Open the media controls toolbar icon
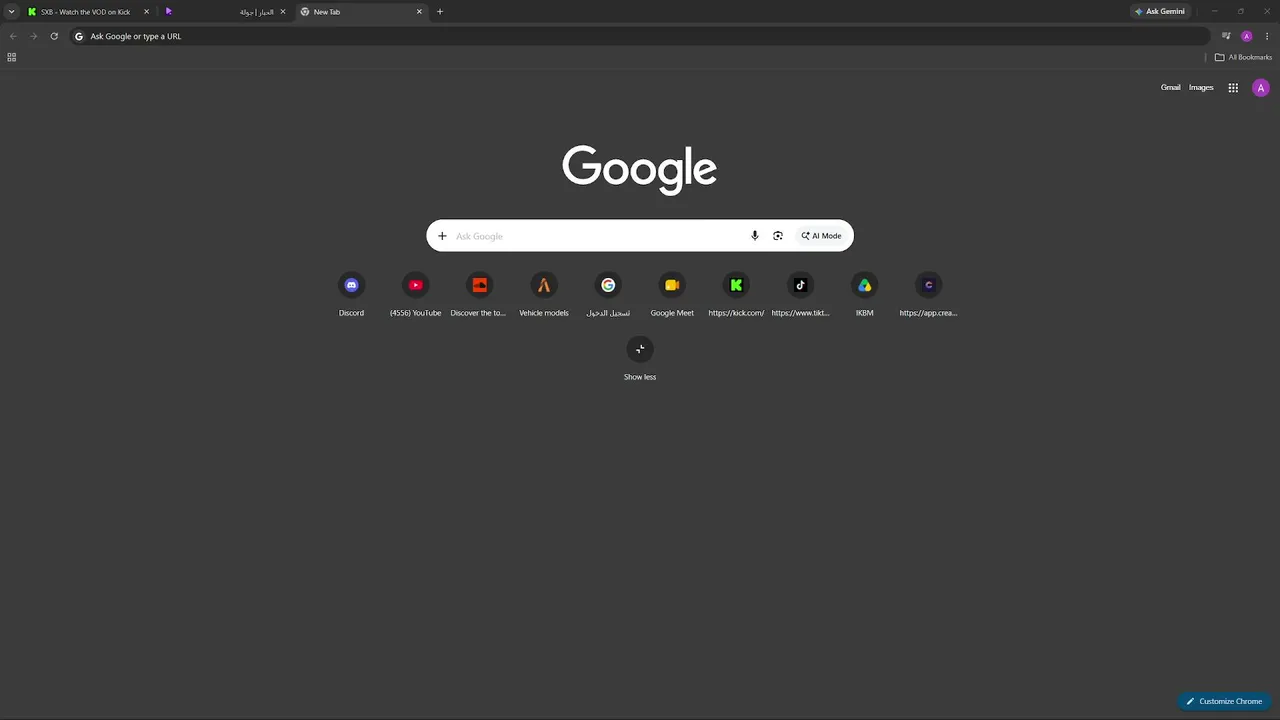This screenshot has height=720, width=1280. point(1226,36)
